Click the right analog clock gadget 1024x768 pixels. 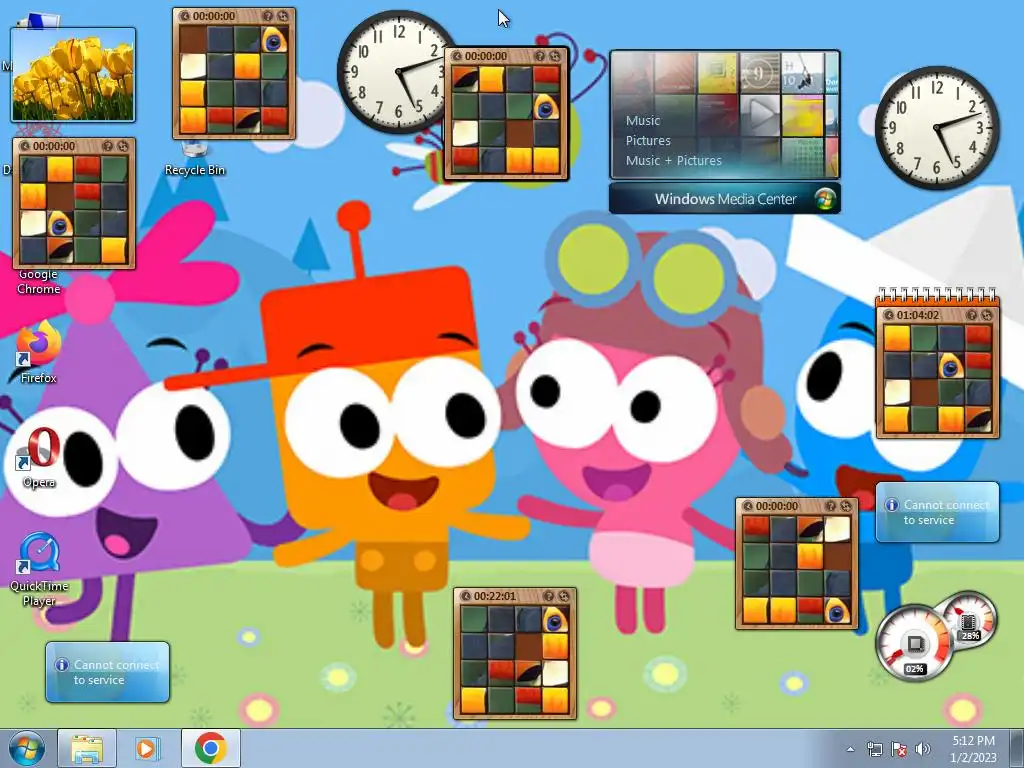pyautogui.click(x=937, y=127)
